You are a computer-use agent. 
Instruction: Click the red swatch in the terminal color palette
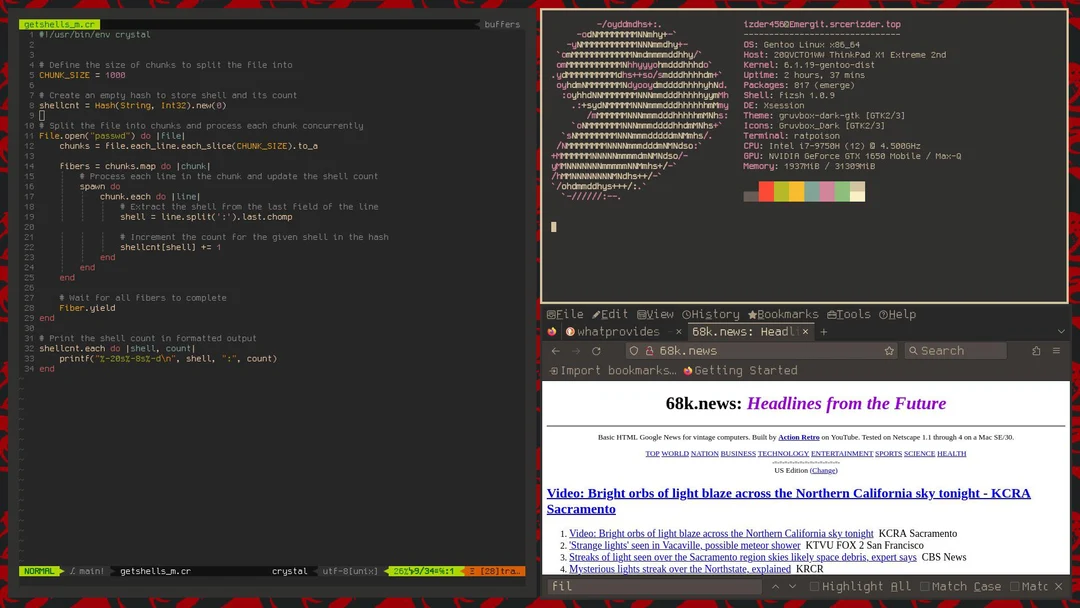point(767,190)
